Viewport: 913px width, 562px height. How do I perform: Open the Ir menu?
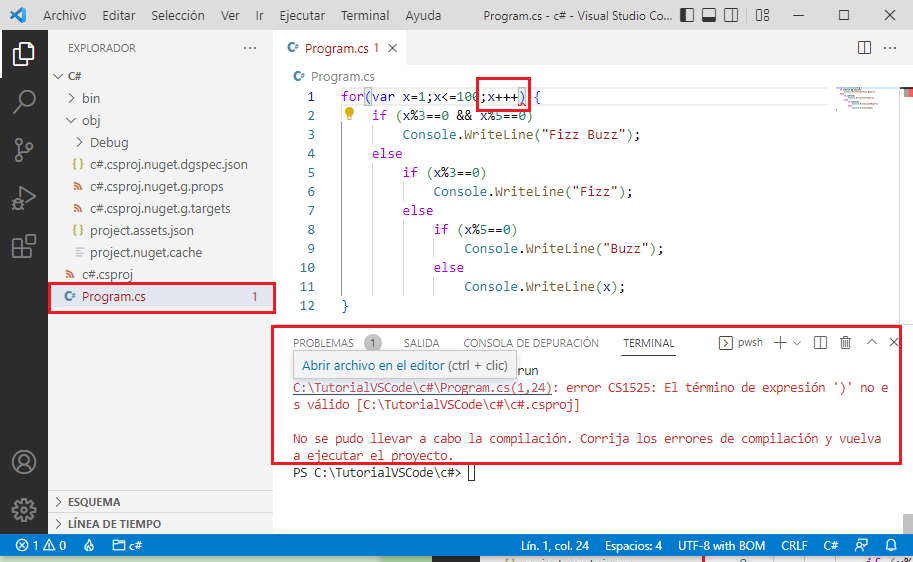[260, 16]
